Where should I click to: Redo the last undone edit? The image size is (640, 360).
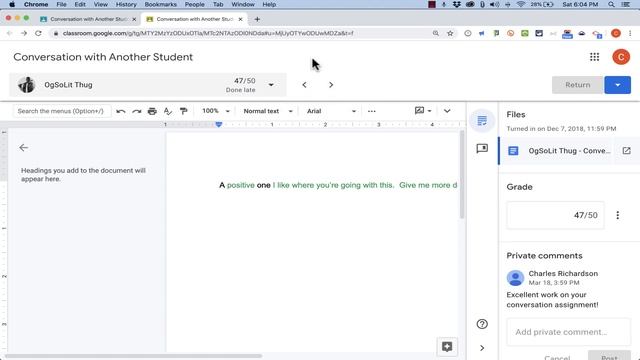pos(136,111)
